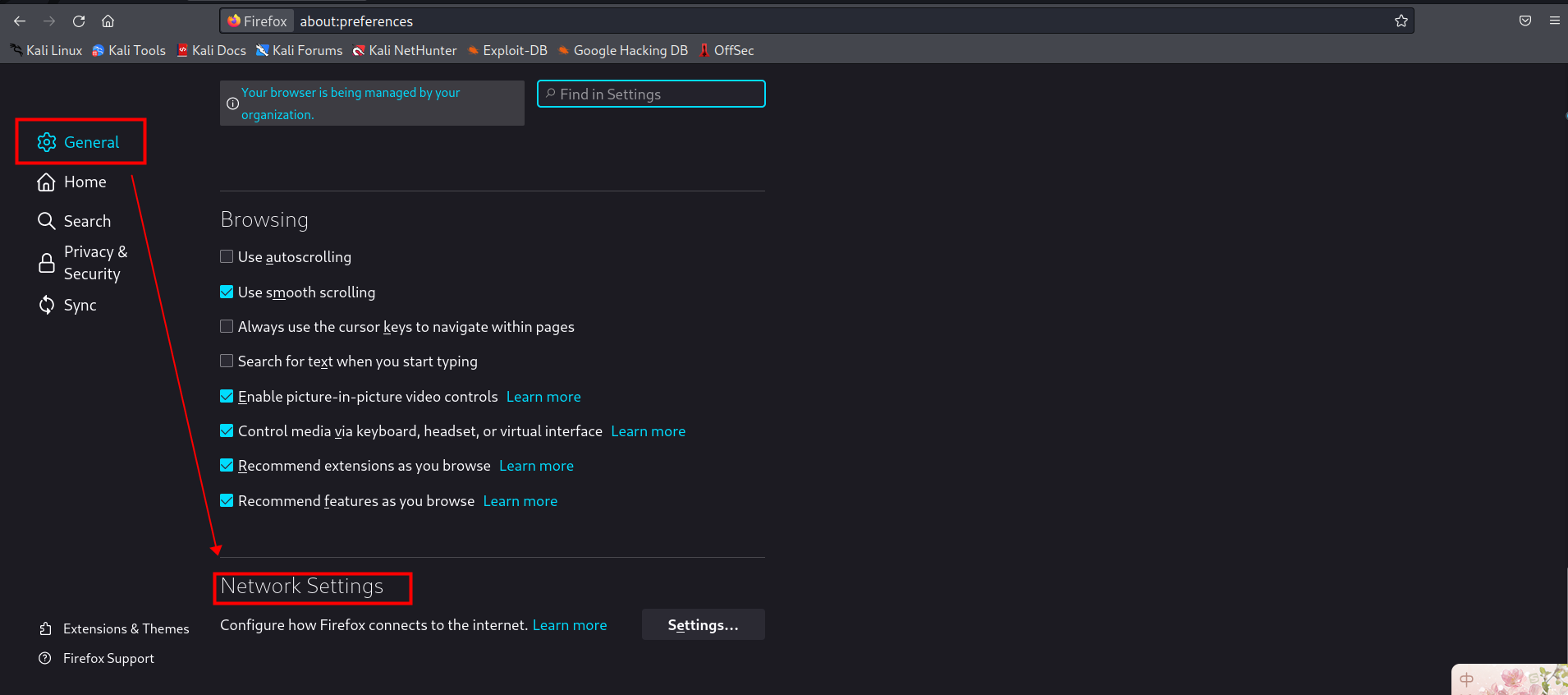This screenshot has width=1568, height=695.
Task: Uncheck Recommend features as you browse
Action: pyautogui.click(x=227, y=500)
